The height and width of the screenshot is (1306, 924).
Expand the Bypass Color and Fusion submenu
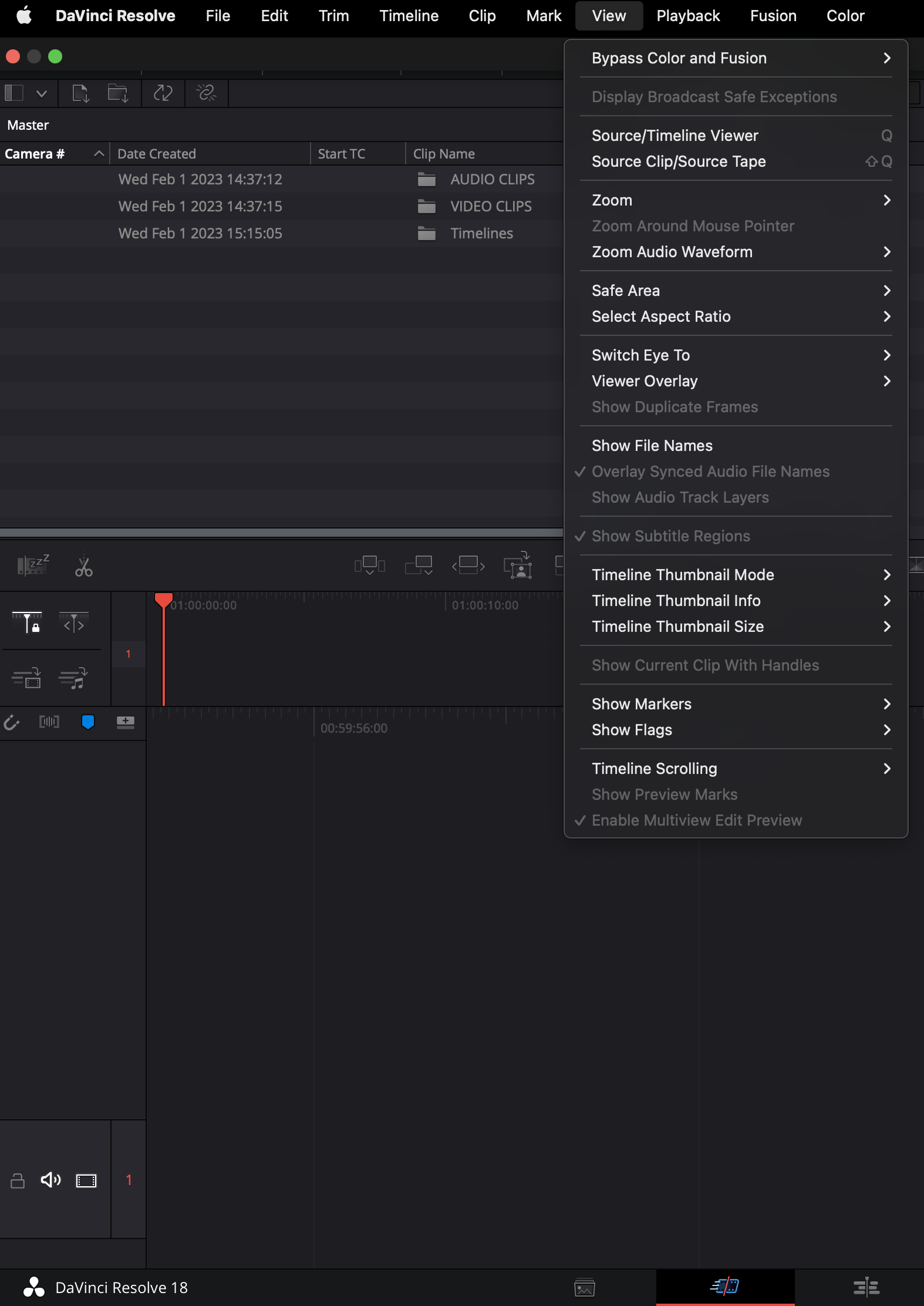[736, 58]
